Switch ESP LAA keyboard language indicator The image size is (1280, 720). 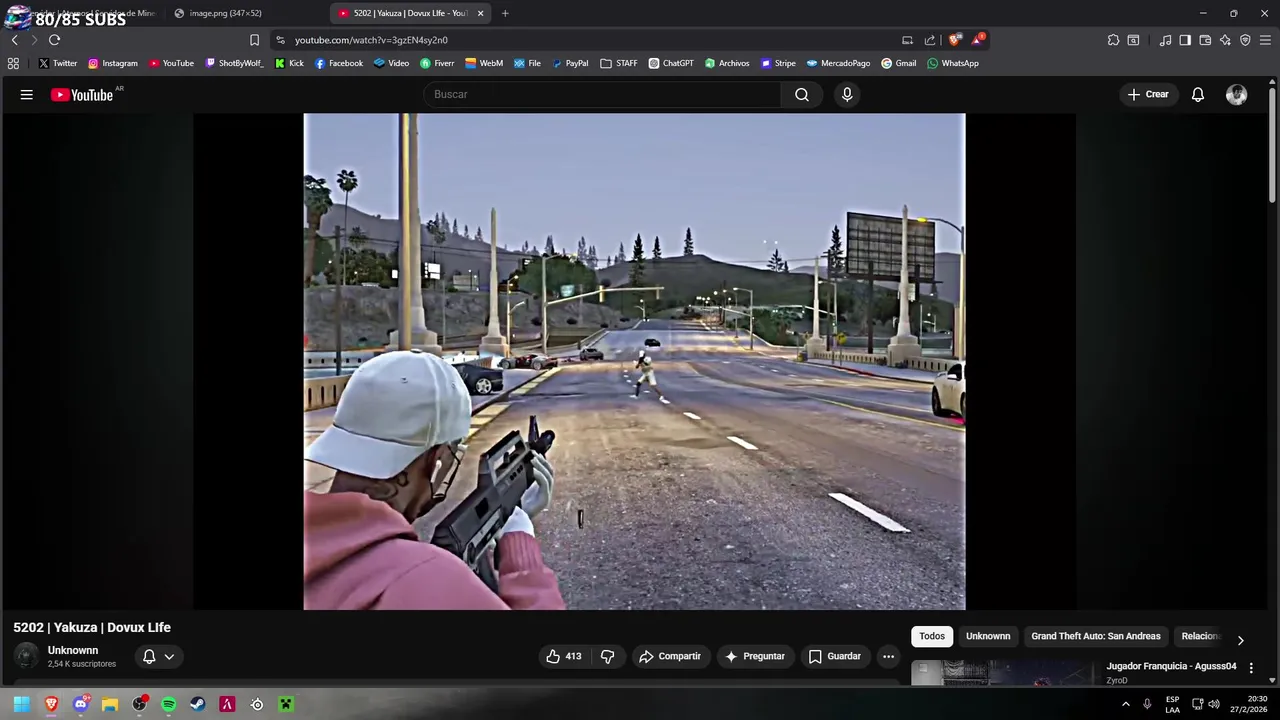(x=1172, y=704)
